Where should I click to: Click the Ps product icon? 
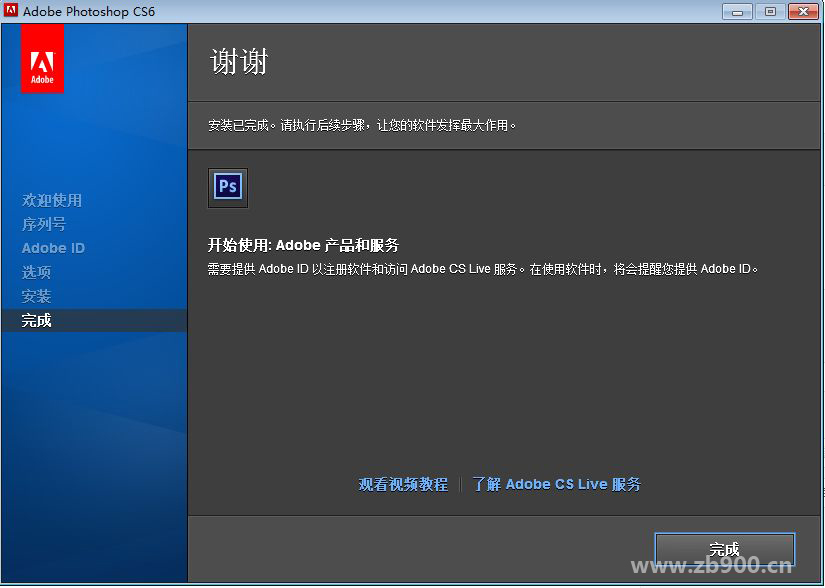pyautogui.click(x=227, y=186)
